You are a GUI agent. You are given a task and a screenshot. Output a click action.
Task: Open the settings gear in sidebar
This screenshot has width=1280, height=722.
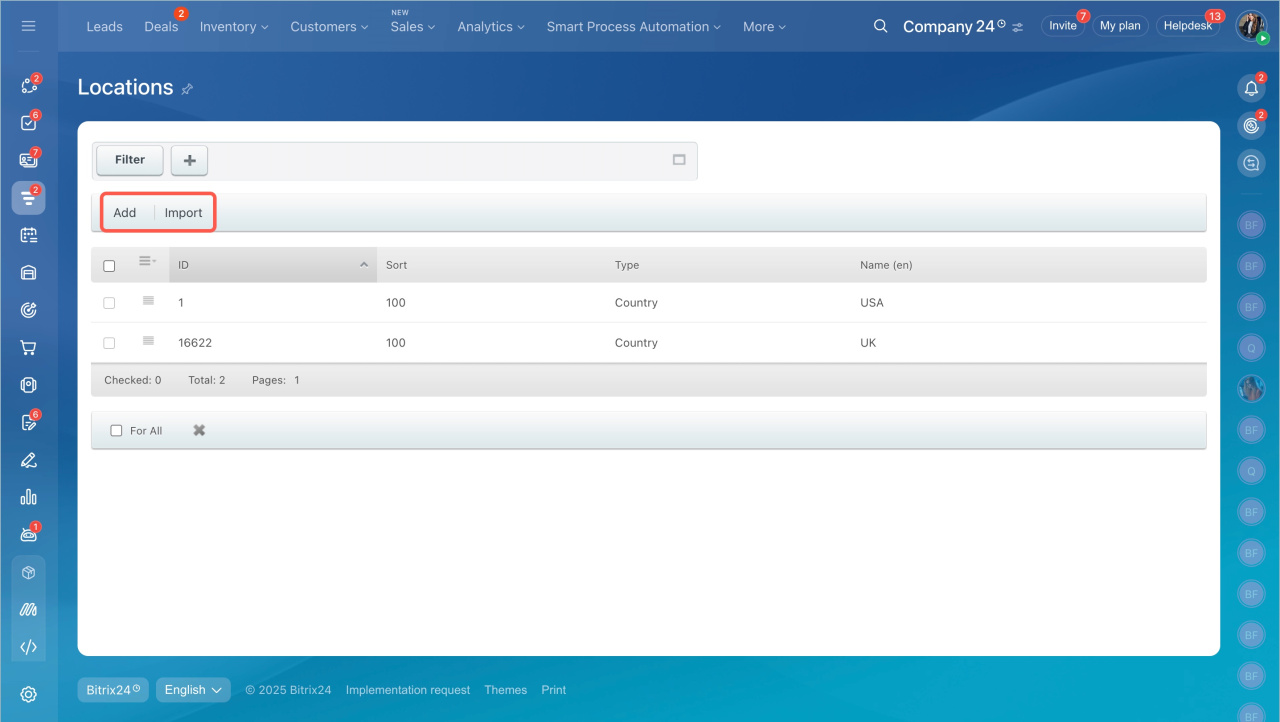pyautogui.click(x=28, y=694)
